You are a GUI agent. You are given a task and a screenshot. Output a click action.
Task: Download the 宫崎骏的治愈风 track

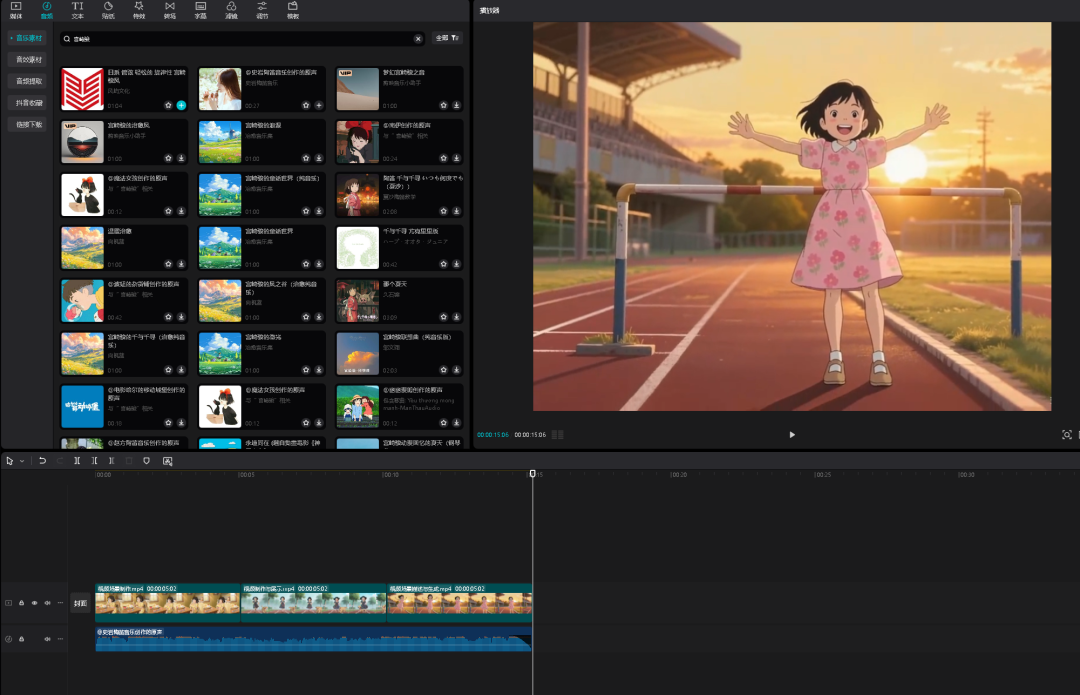(181, 158)
